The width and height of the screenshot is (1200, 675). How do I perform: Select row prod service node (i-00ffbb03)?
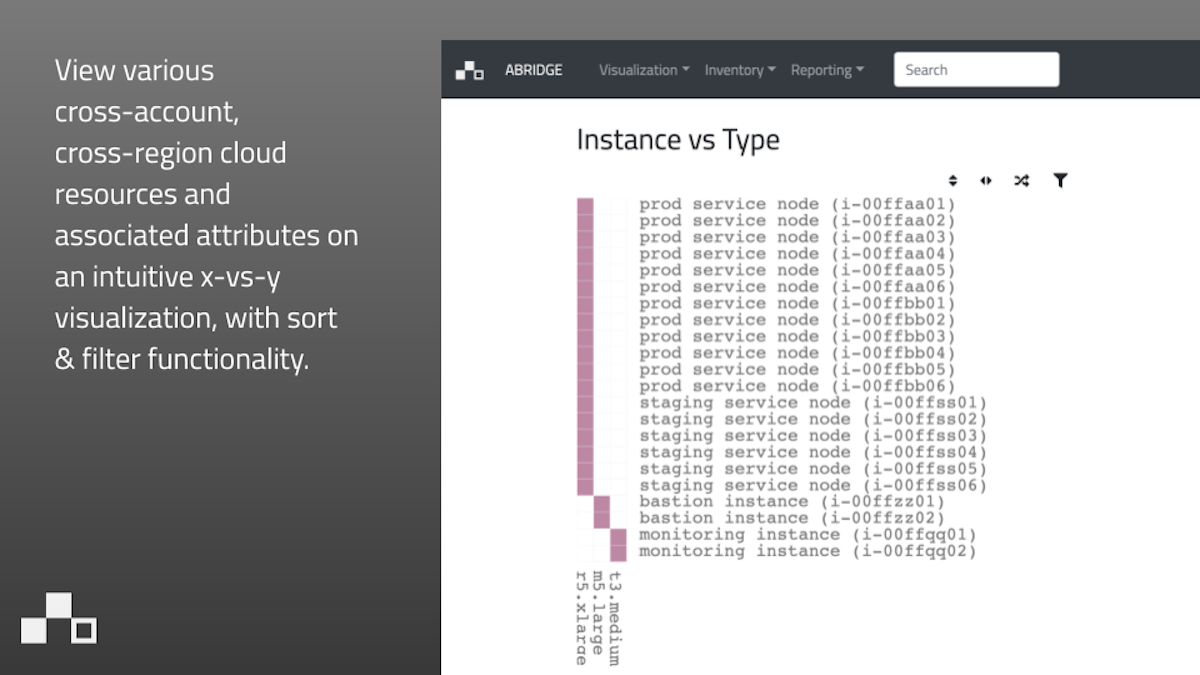click(797, 337)
